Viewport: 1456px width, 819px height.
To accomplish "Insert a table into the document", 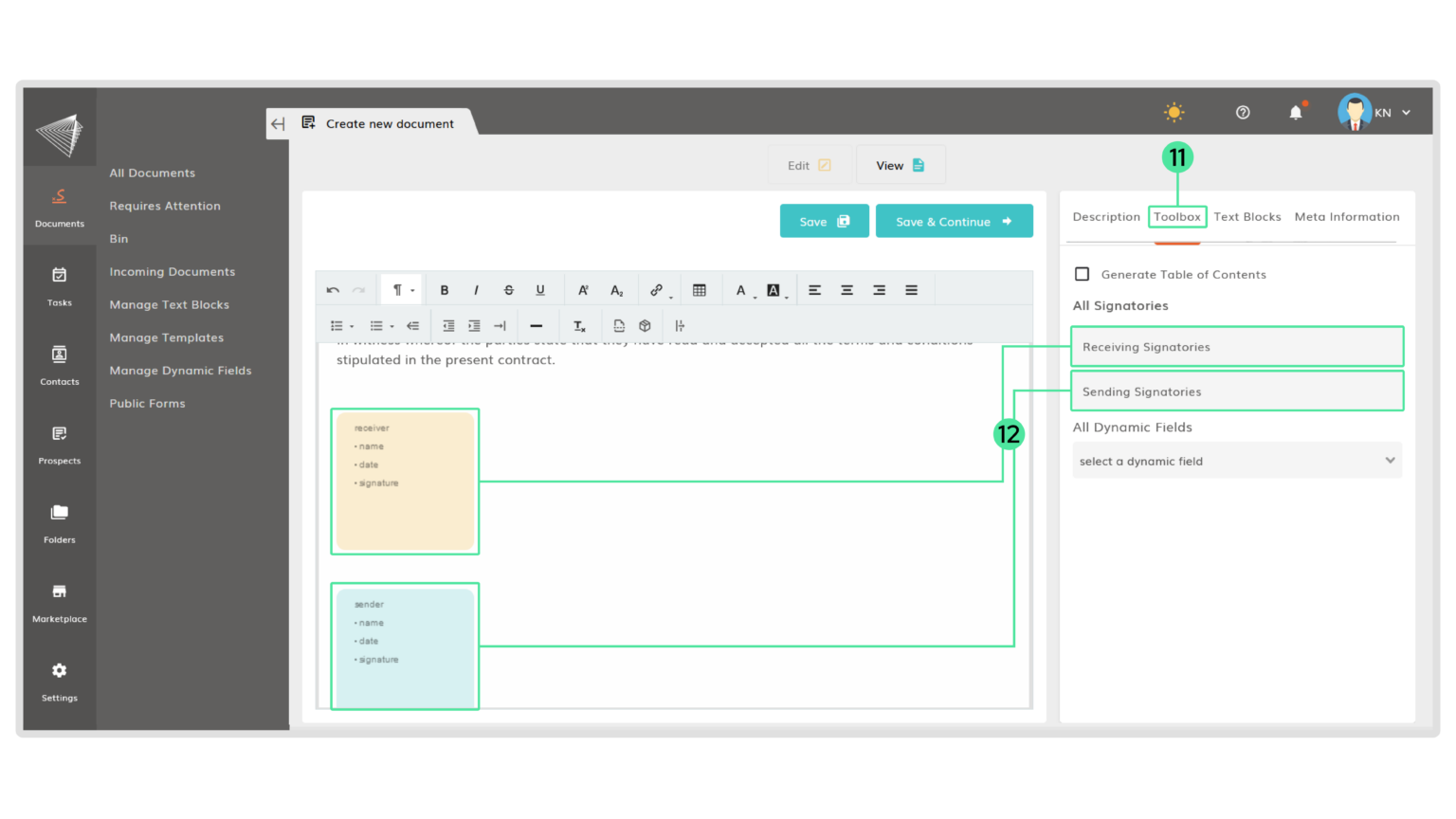I will click(700, 290).
